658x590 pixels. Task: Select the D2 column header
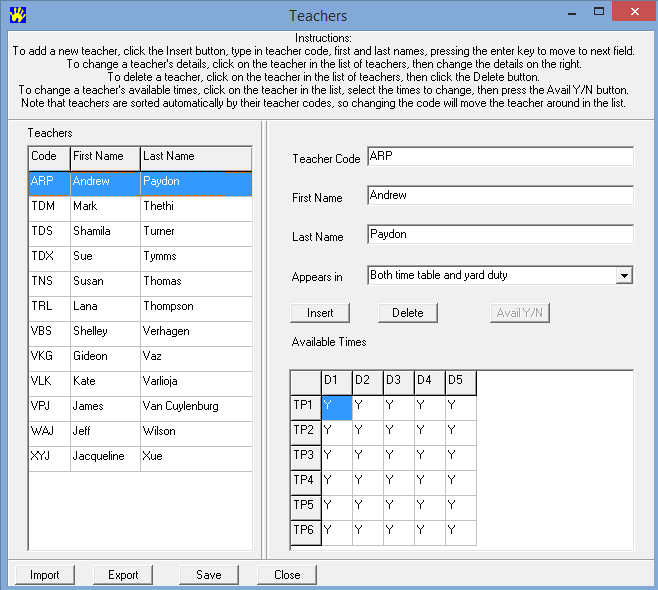[368, 382]
